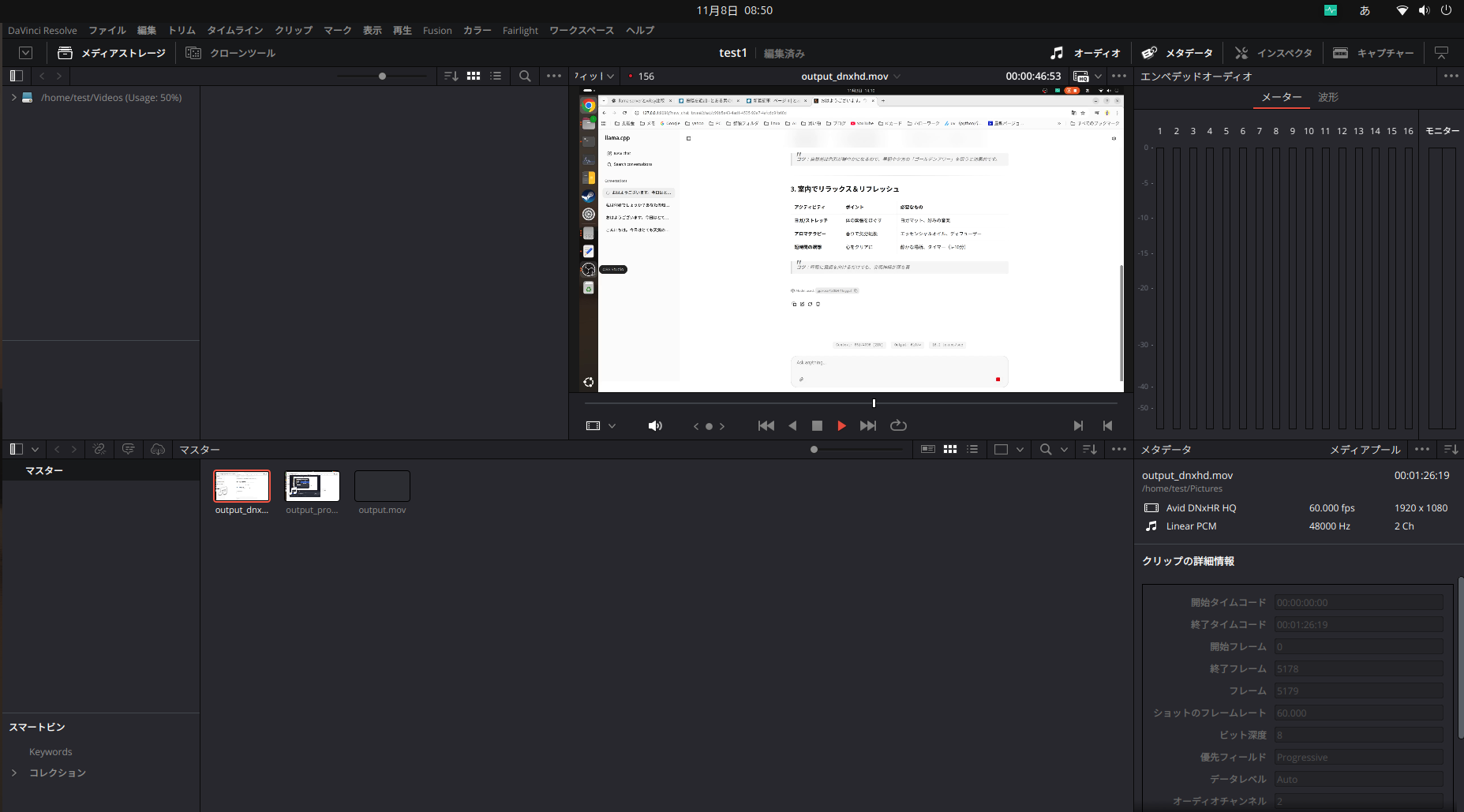Open the Clone Tool panel
This screenshot has width=1464, height=812.
pos(230,53)
